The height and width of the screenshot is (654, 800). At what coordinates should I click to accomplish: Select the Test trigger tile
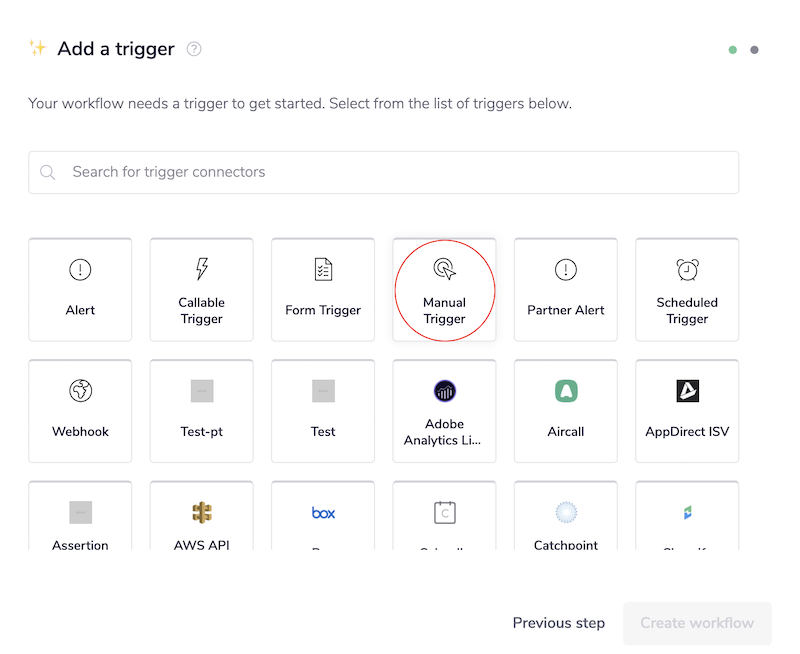coord(322,411)
